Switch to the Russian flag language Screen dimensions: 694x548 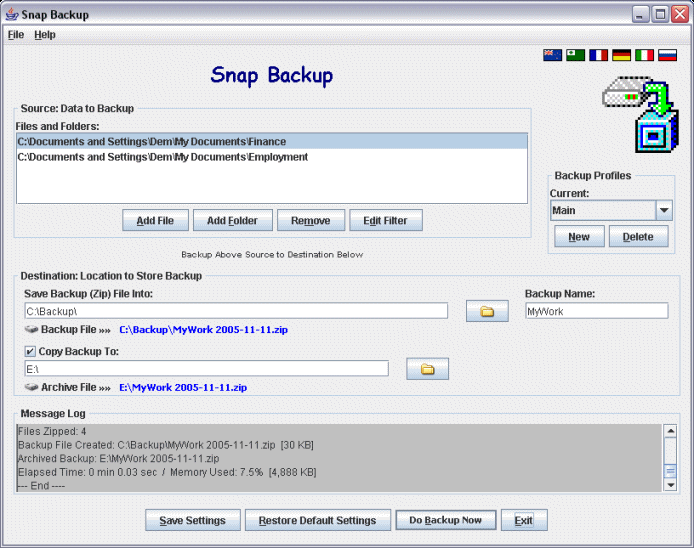667,55
